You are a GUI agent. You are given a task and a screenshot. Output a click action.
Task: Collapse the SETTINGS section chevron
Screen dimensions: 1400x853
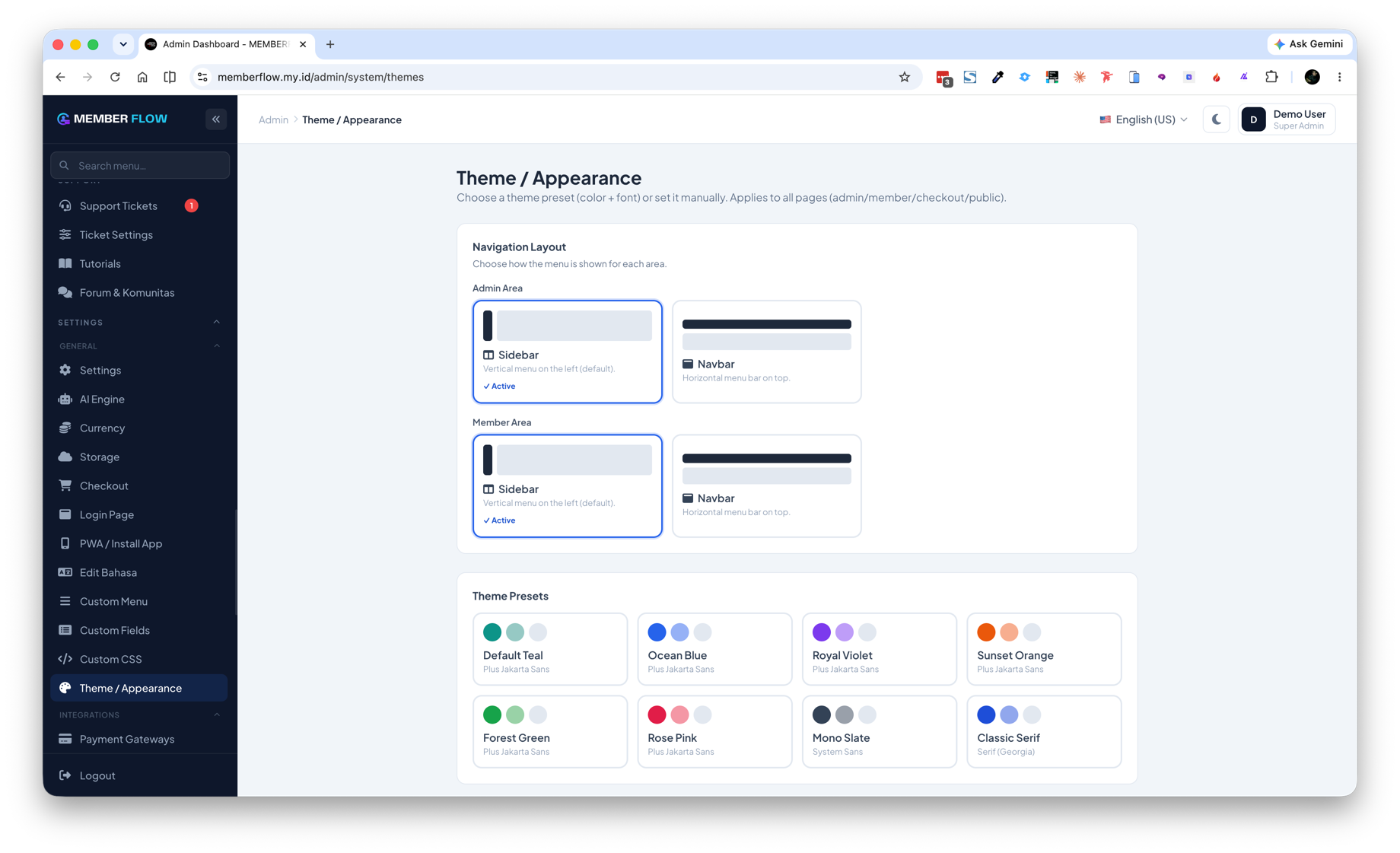[217, 322]
